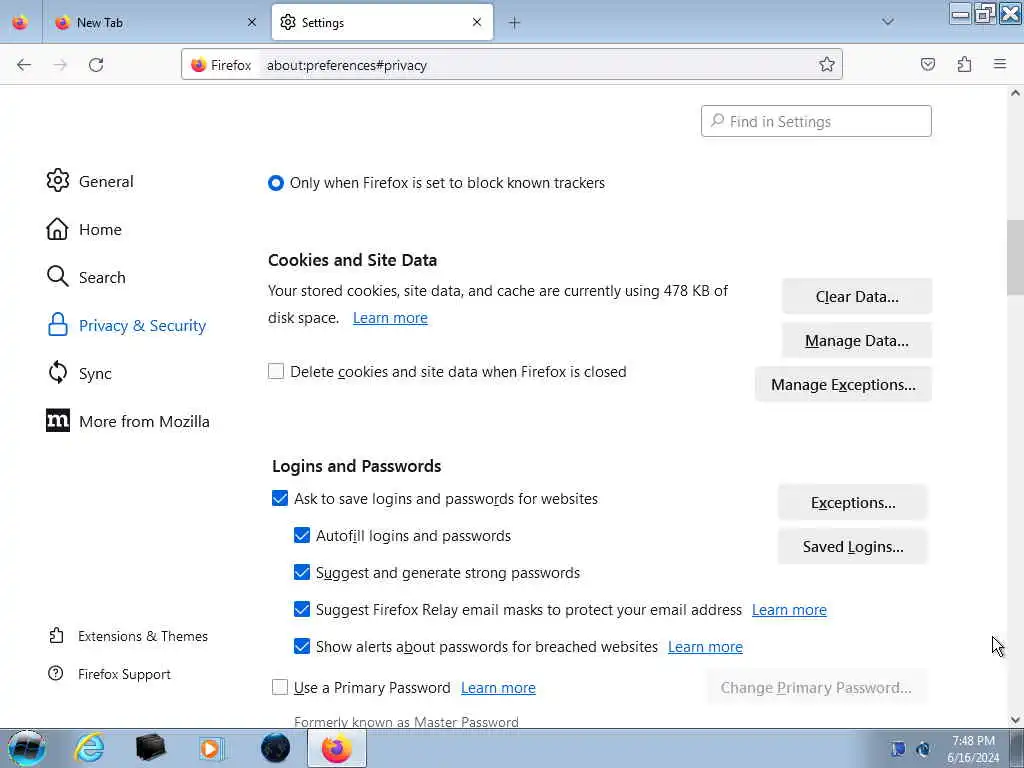
Task: Open a new tab with plus icon
Action: tap(515, 23)
